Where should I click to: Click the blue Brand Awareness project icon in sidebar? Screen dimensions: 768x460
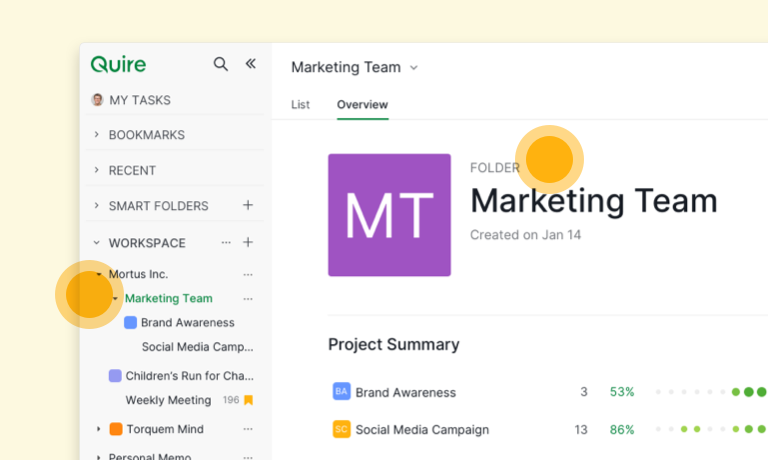(x=130, y=322)
